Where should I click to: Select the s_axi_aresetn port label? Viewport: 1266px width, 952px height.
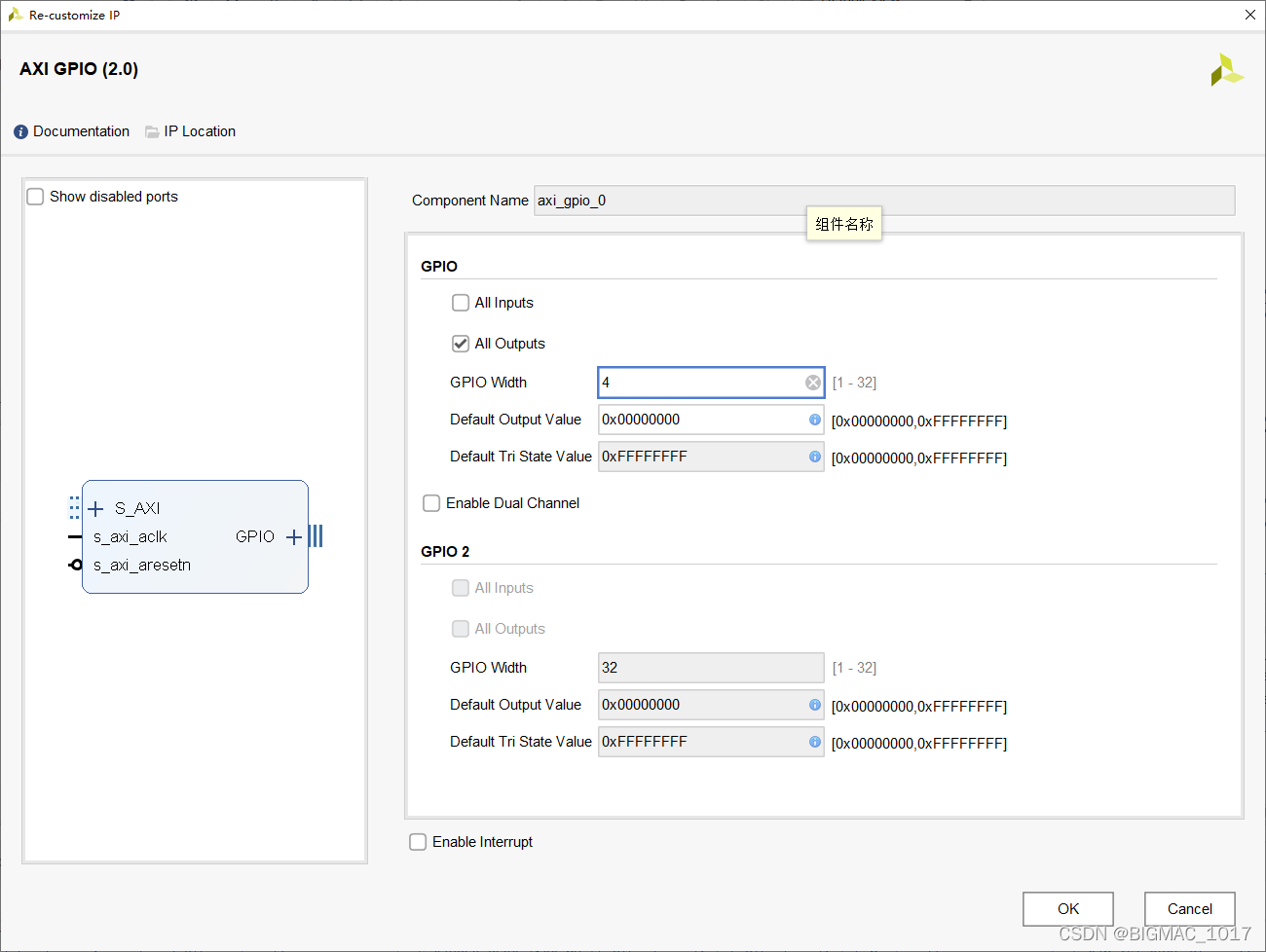click(x=142, y=566)
